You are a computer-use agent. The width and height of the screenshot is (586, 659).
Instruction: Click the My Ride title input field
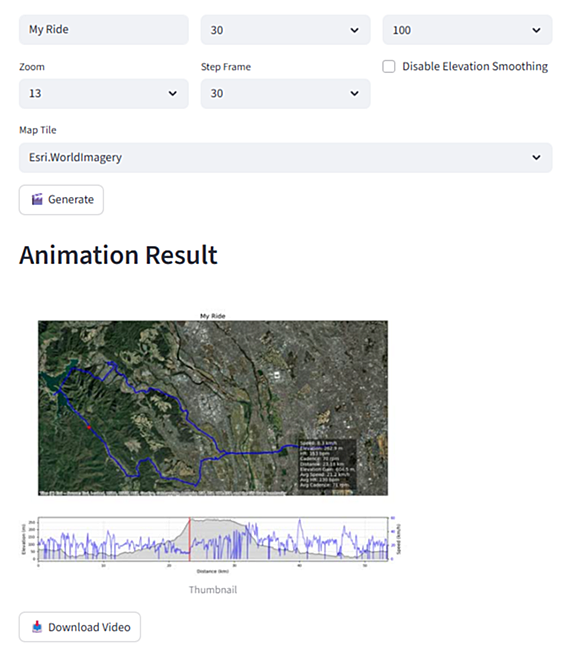point(104,30)
